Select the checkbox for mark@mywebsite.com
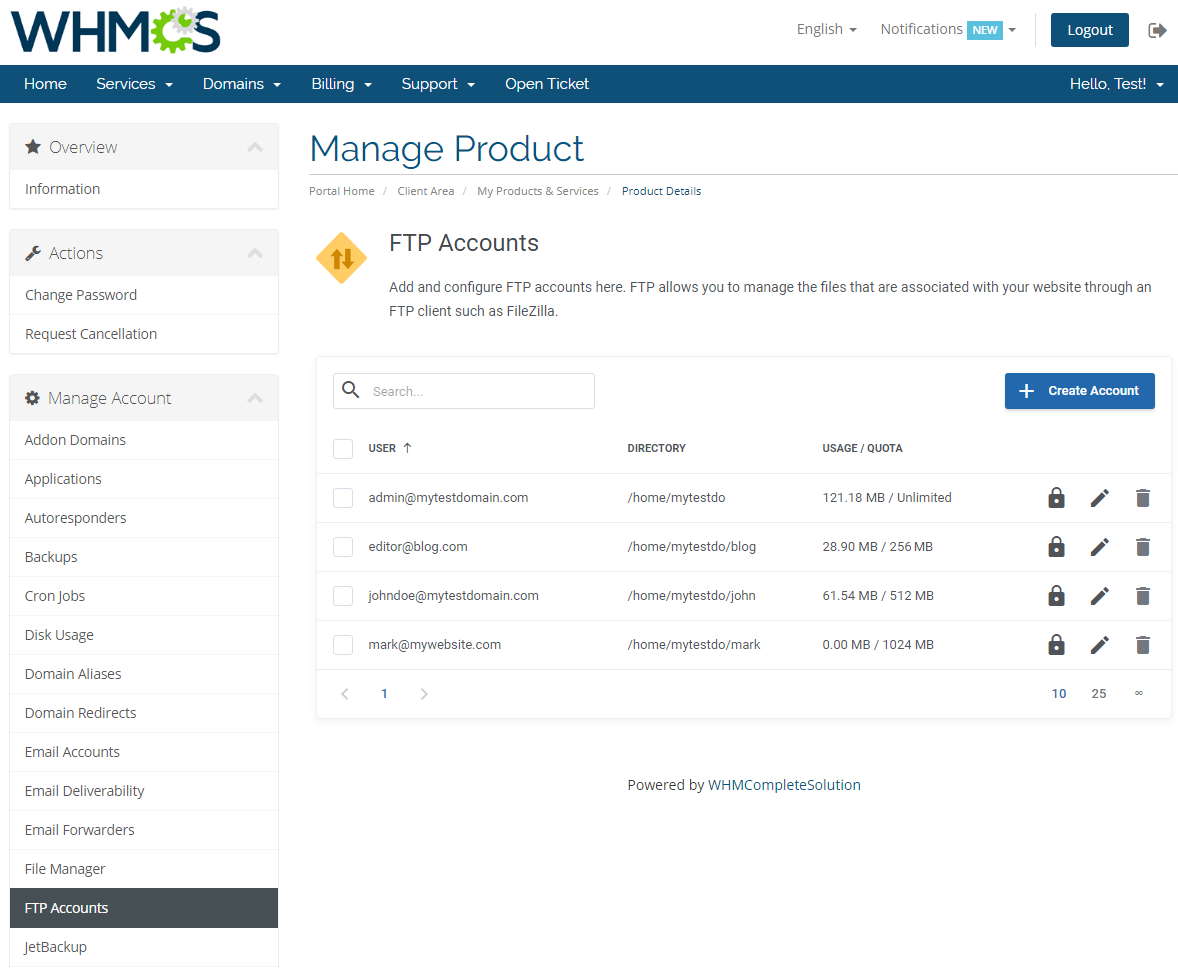The height and width of the screenshot is (968, 1178). point(343,644)
